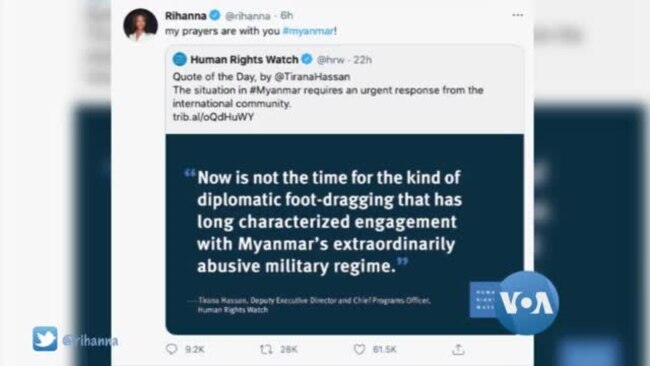Open the three-dot more options menu
Image resolution: width=650 pixels, height=366 pixels.
517,15
